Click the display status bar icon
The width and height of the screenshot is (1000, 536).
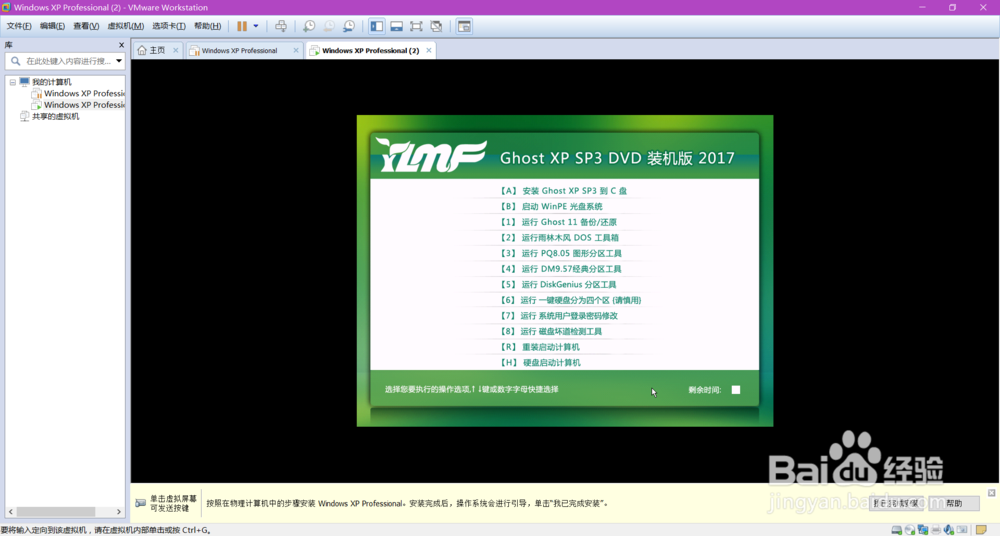[962, 530]
